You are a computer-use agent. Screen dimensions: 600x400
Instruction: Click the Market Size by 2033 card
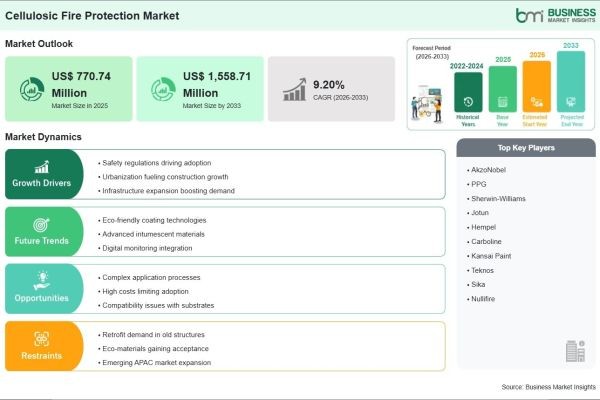coord(200,89)
